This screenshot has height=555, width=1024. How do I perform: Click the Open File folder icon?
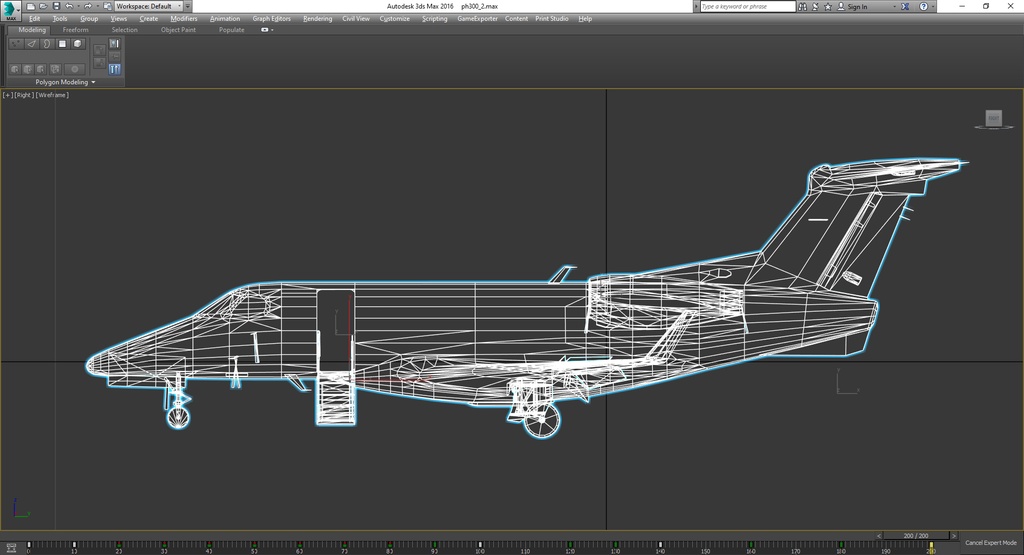pyautogui.click(x=43, y=6)
